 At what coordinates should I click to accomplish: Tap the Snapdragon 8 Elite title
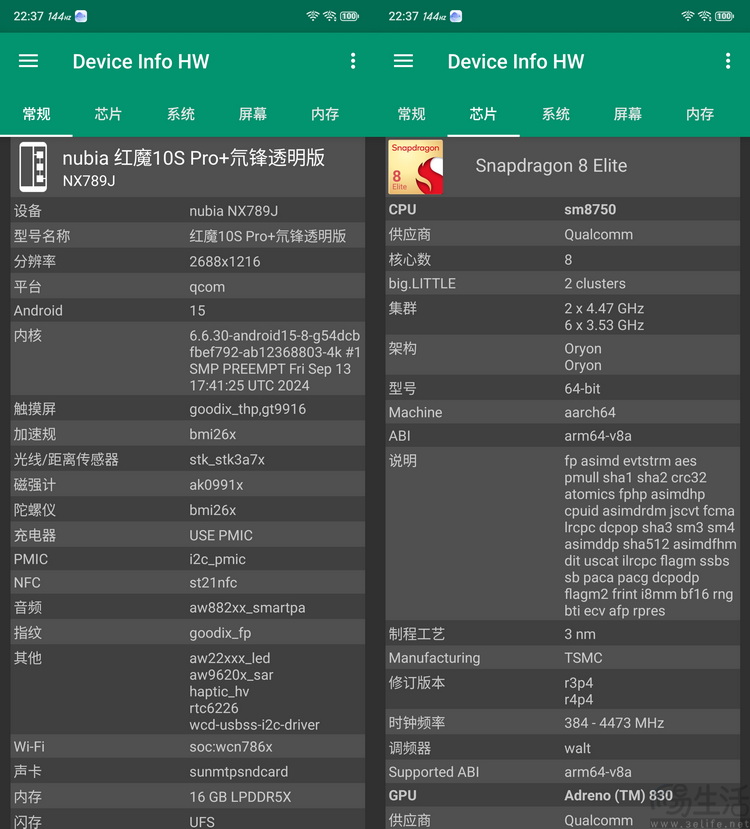click(551, 166)
